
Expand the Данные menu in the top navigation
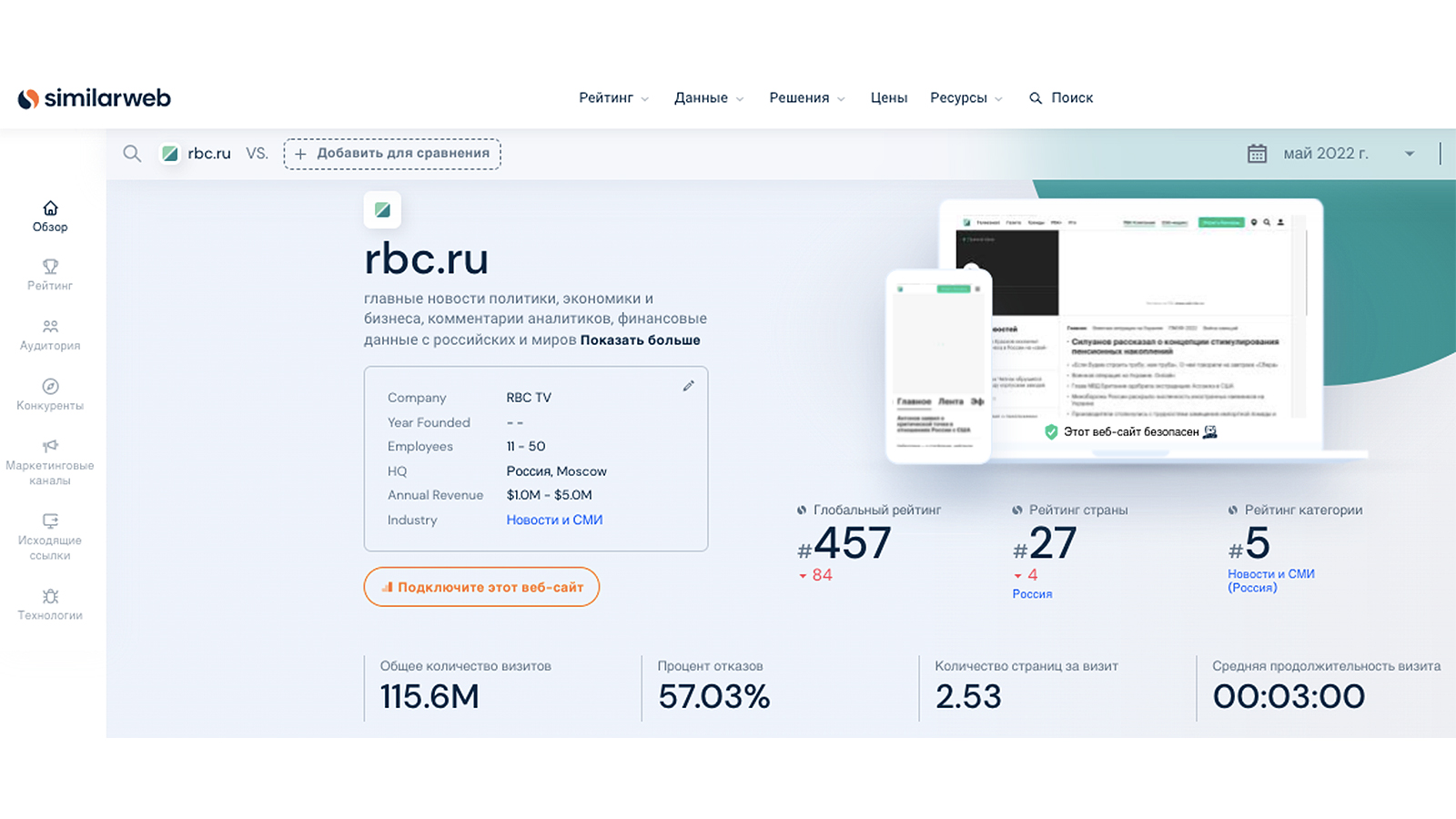click(x=709, y=98)
